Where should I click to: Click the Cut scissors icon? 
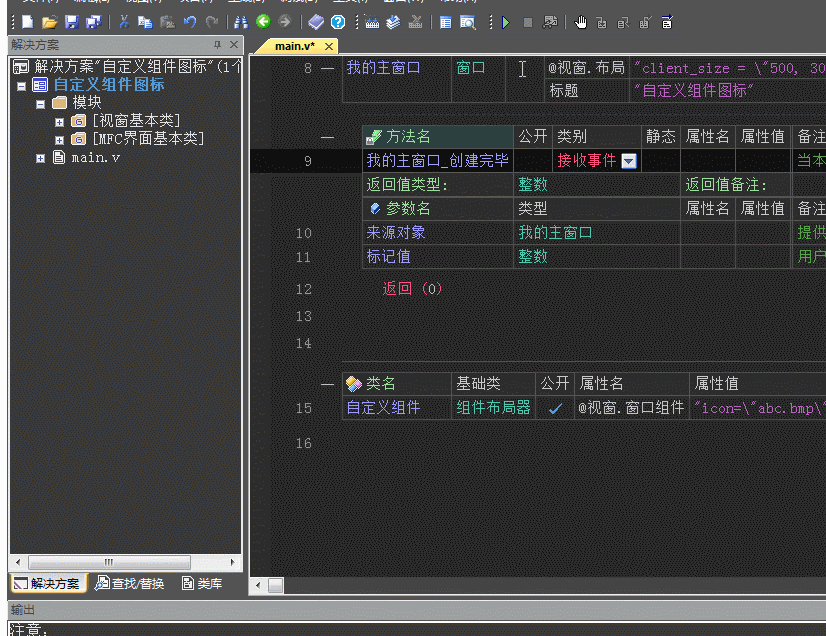pos(124,22)
